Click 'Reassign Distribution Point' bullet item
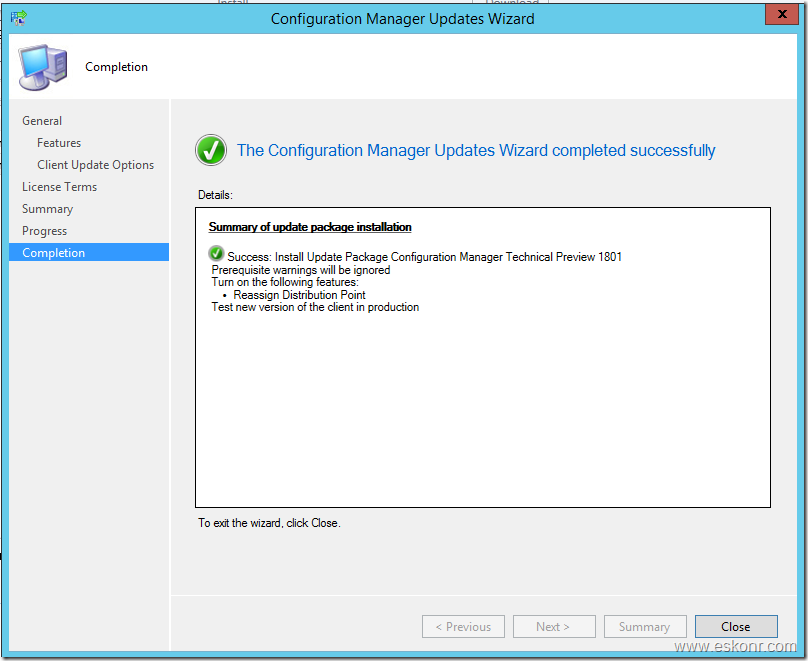This screenshot has width=808, height=661. click(299, 295)
